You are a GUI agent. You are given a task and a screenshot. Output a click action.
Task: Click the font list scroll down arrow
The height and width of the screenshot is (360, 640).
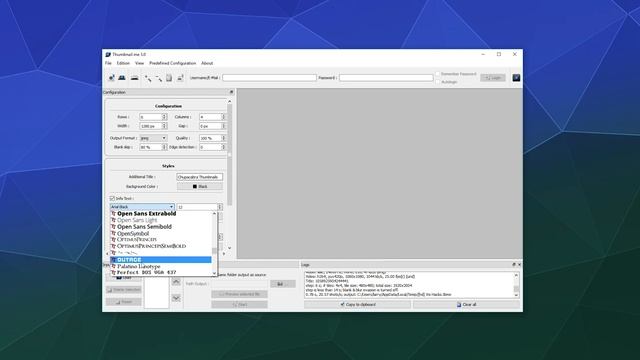pos(214,273)
